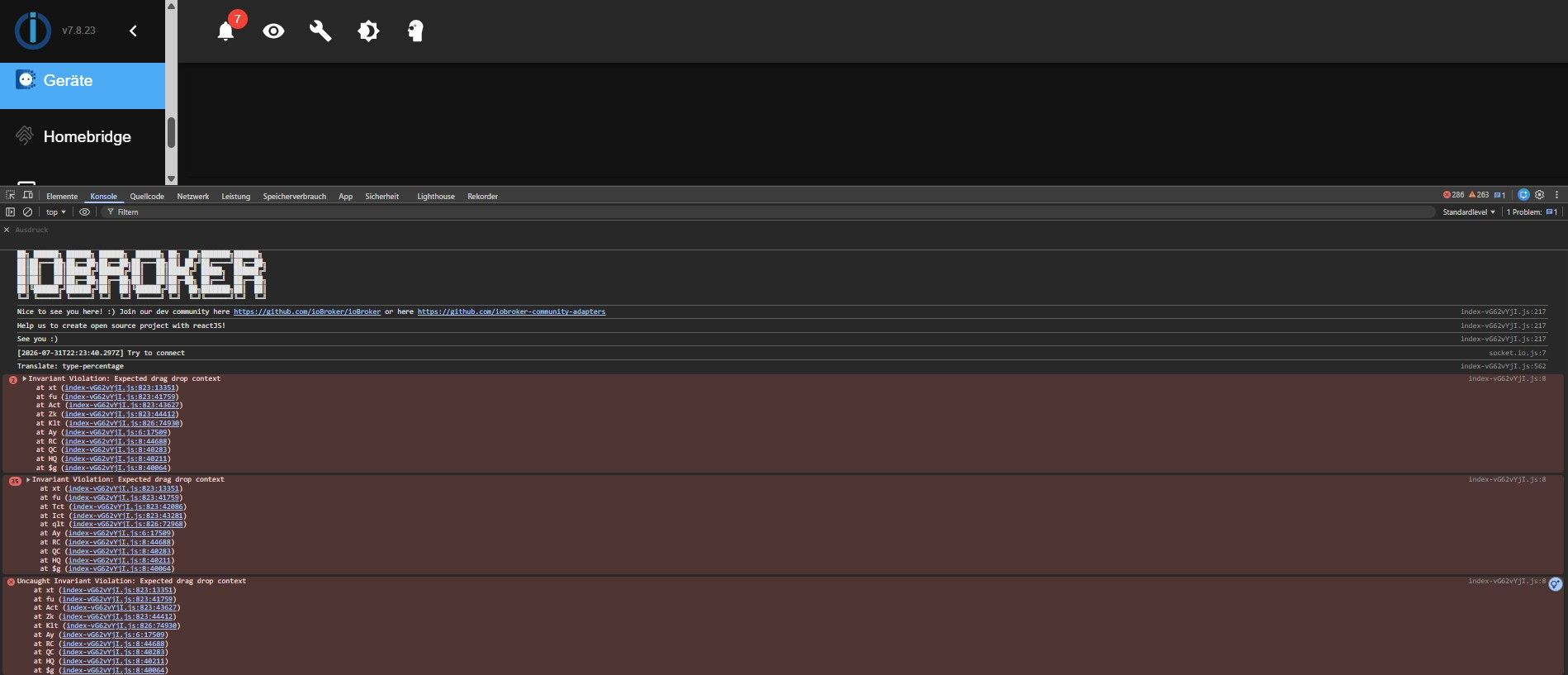Click the Geräte icon in the sidebar
Image resolution: width=1568 pixels, height=675 pixels.
pos(26,80)
